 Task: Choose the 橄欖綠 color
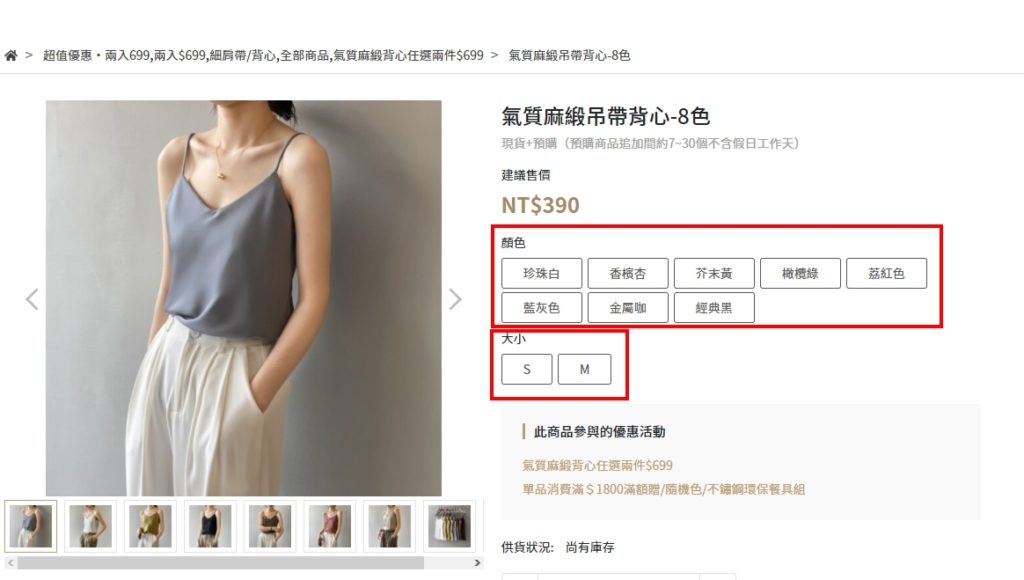click(800, 273)
